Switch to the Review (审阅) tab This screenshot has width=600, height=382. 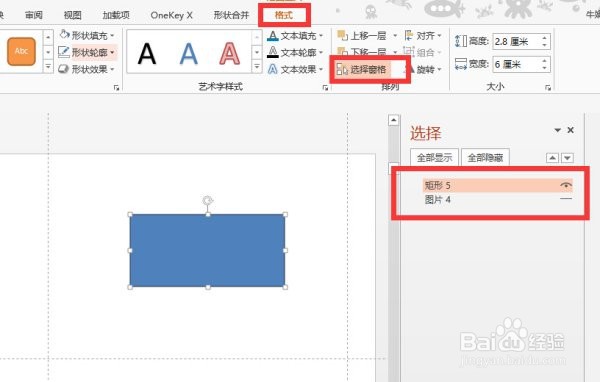coord(34,15)
